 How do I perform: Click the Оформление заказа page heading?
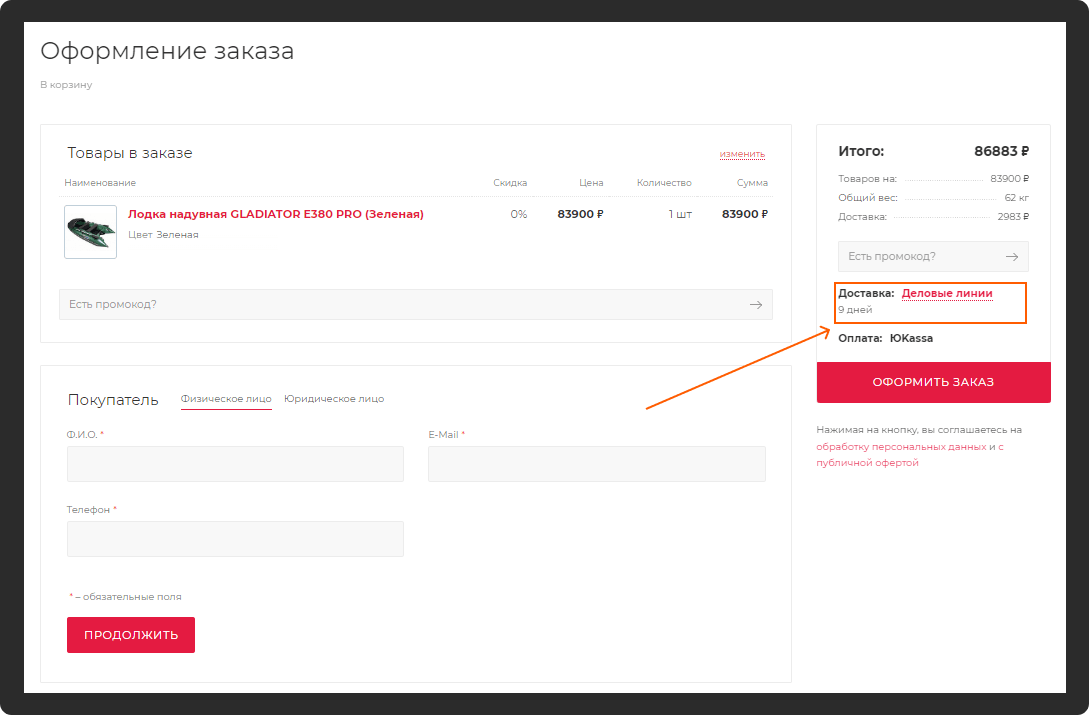[x=167, y=51]
